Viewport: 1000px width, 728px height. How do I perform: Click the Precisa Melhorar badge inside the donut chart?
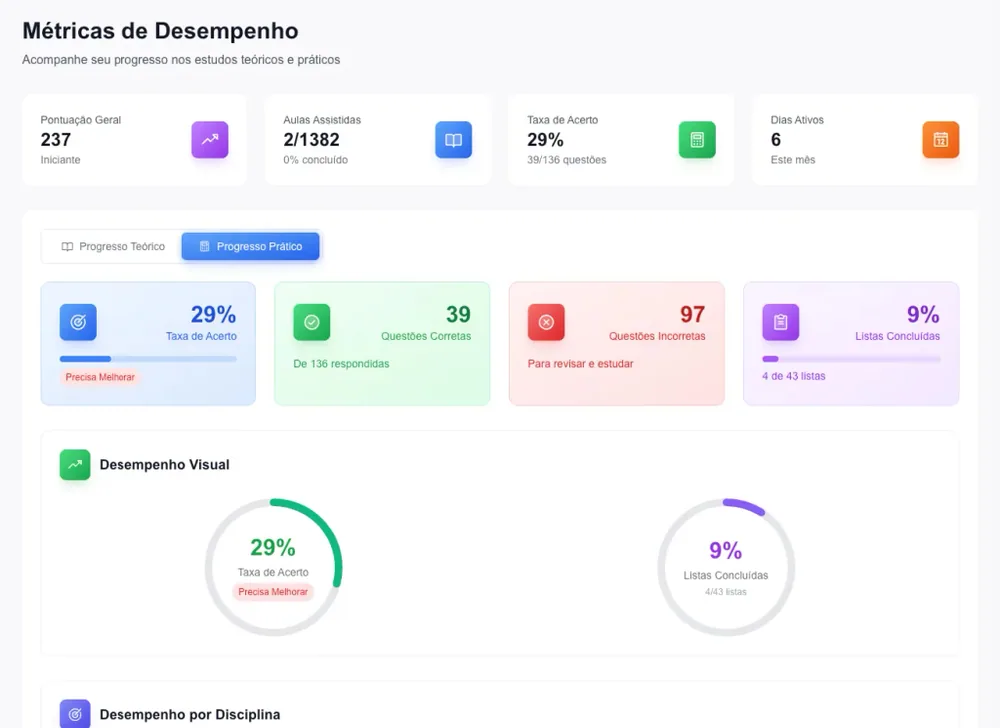(273, 592)
